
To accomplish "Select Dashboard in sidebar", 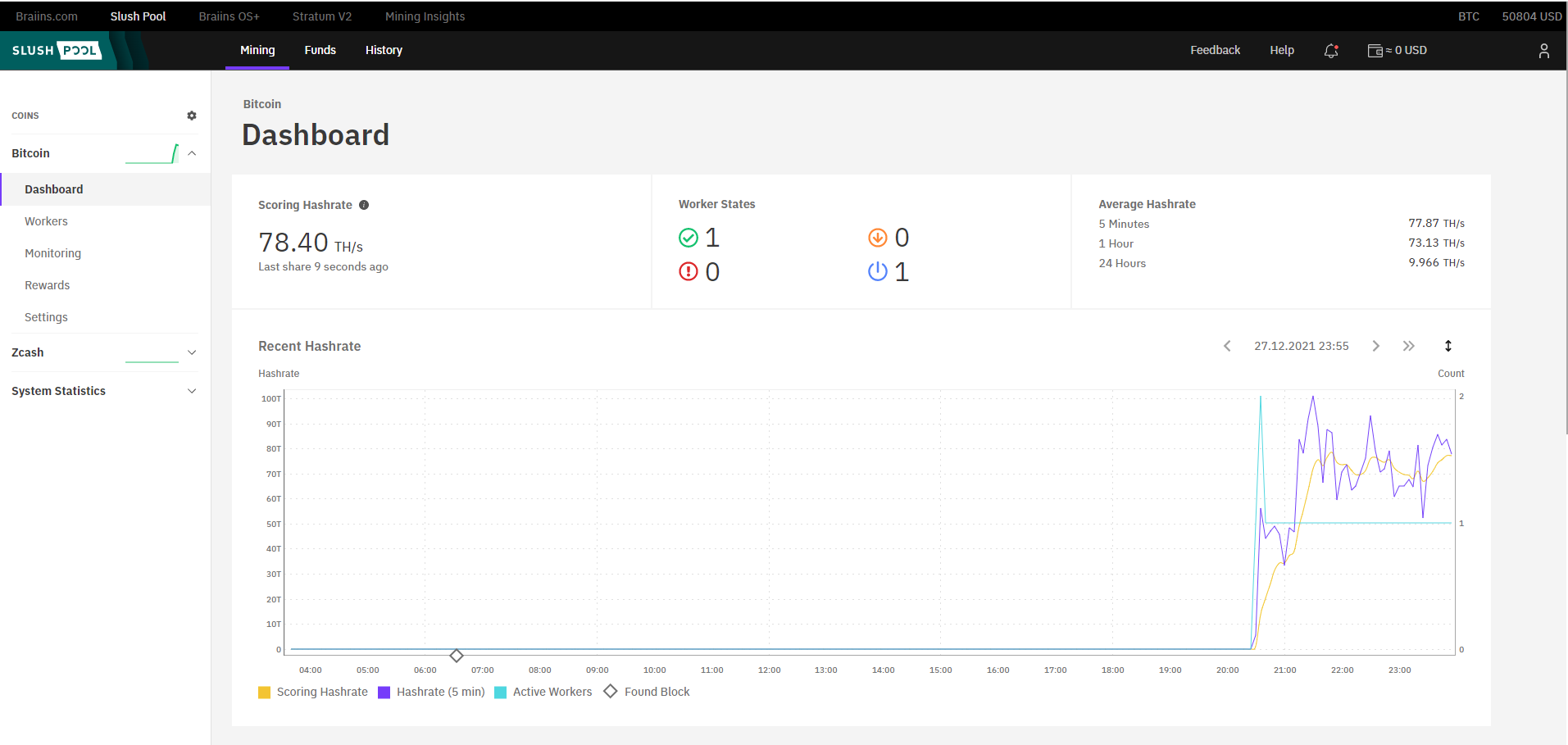I will click(106, 189).
